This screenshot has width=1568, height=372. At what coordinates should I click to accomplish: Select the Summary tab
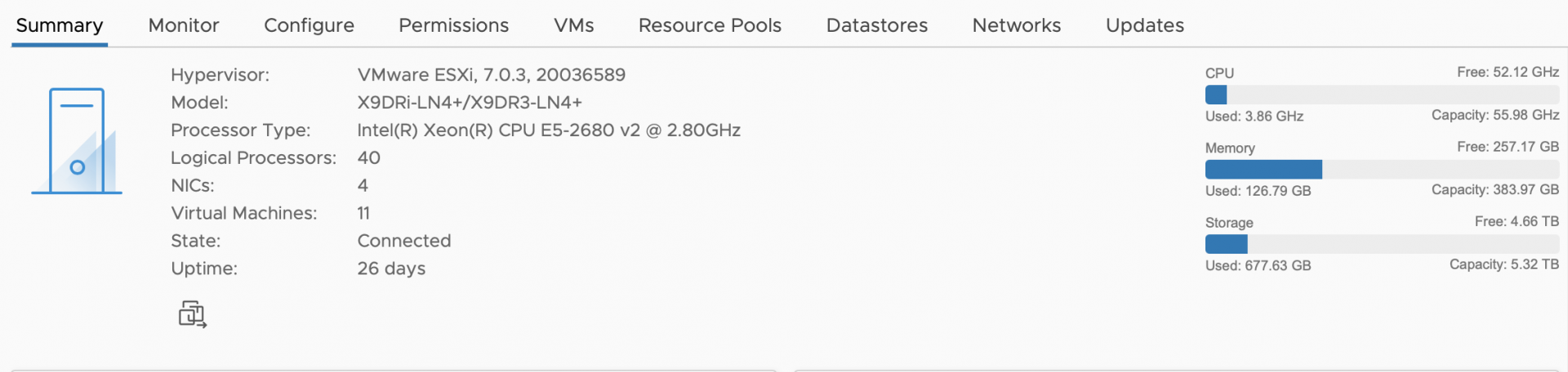60,25
